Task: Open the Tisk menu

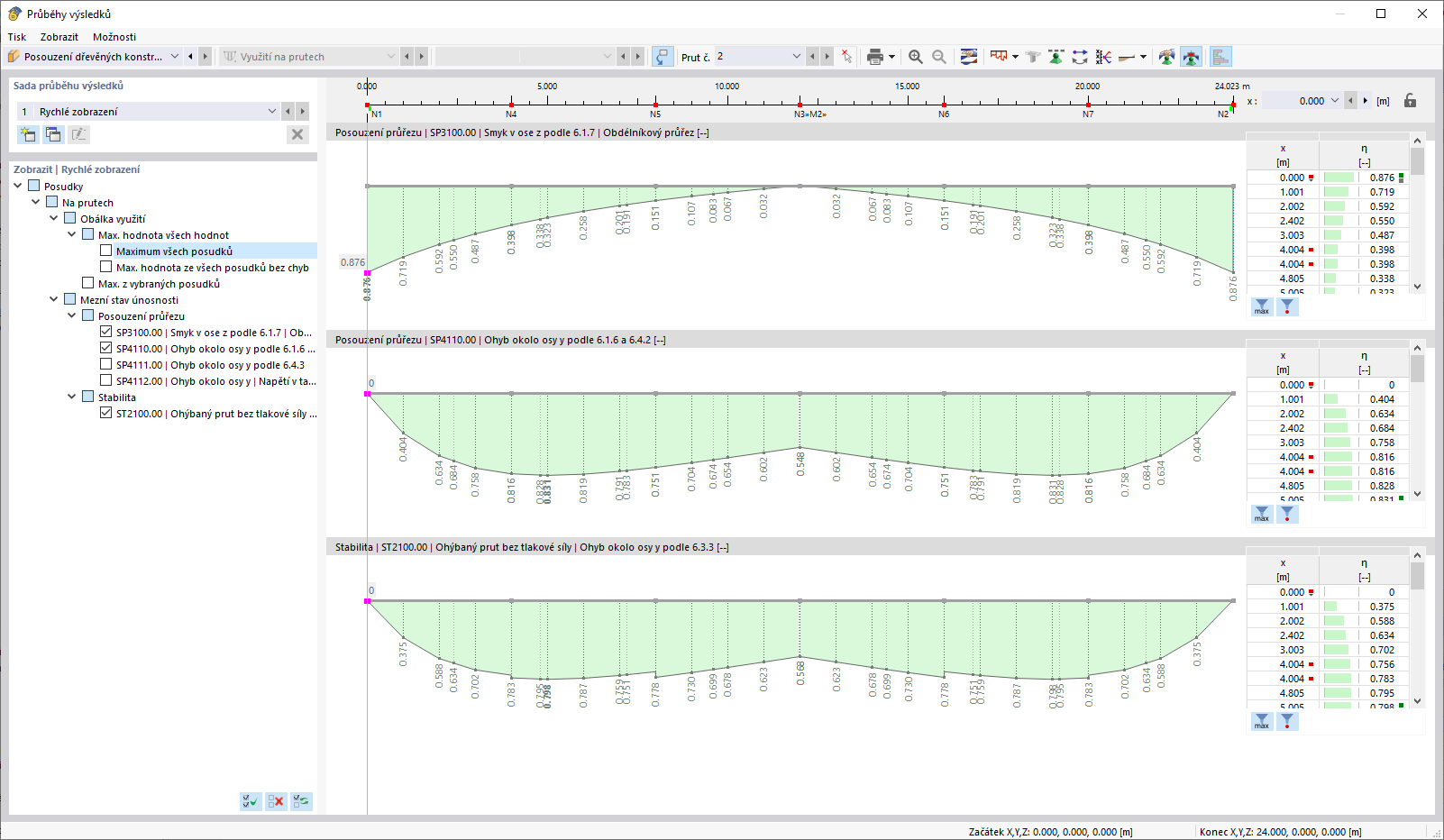Action: click(x=17, y=37)
